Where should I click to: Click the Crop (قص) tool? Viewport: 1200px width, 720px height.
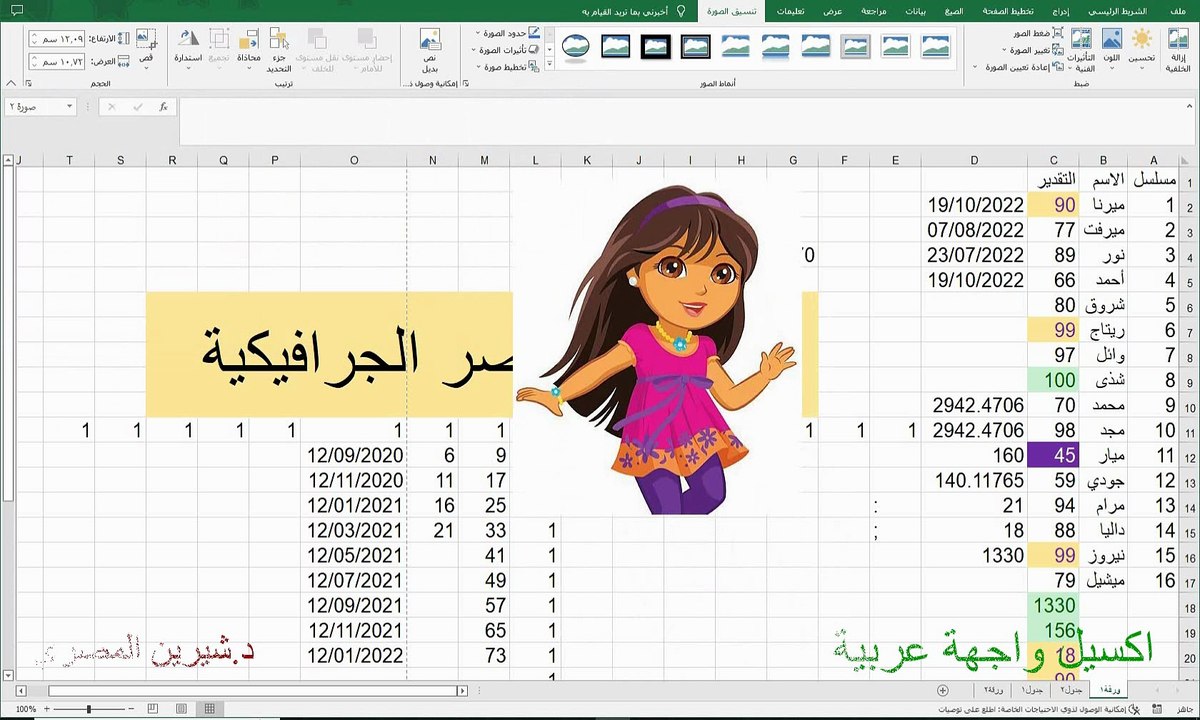tap(146, 39)
